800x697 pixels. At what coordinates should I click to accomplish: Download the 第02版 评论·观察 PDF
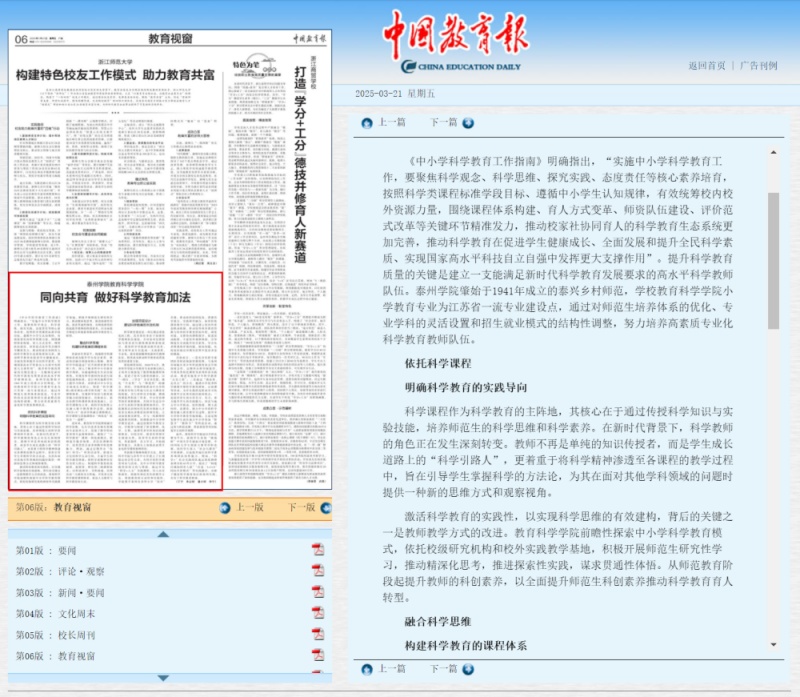tap(318, 570)
